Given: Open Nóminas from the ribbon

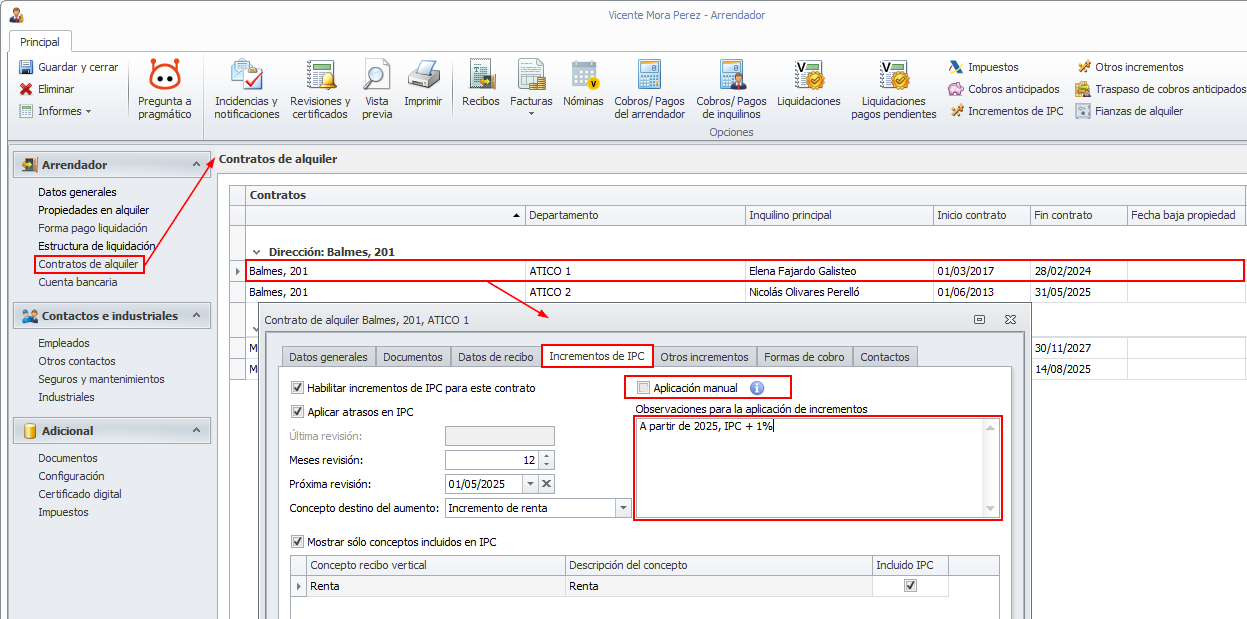Looking at the screenshot, I should click(583, 76).
